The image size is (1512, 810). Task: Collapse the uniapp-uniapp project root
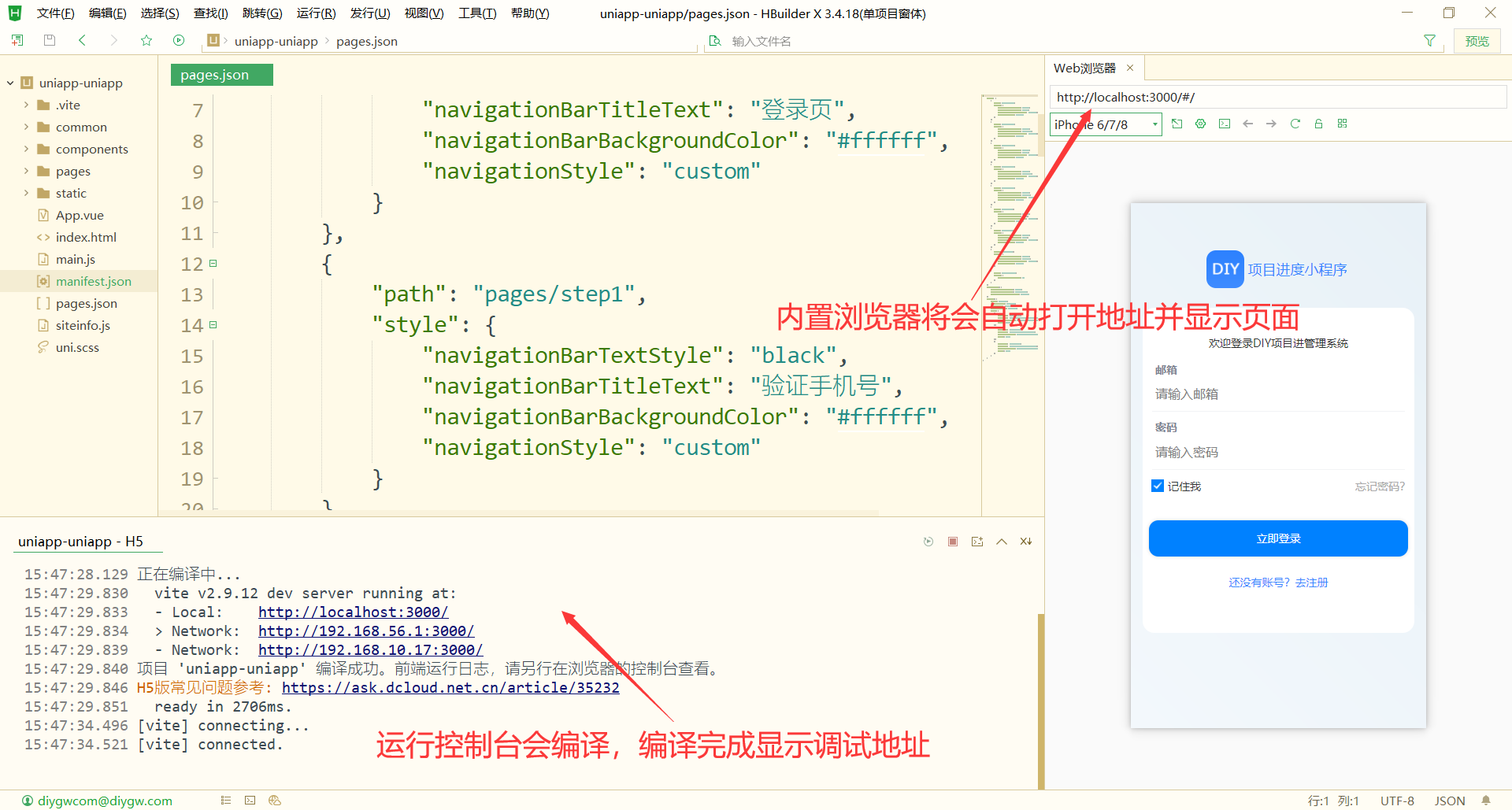pos(10,83)
